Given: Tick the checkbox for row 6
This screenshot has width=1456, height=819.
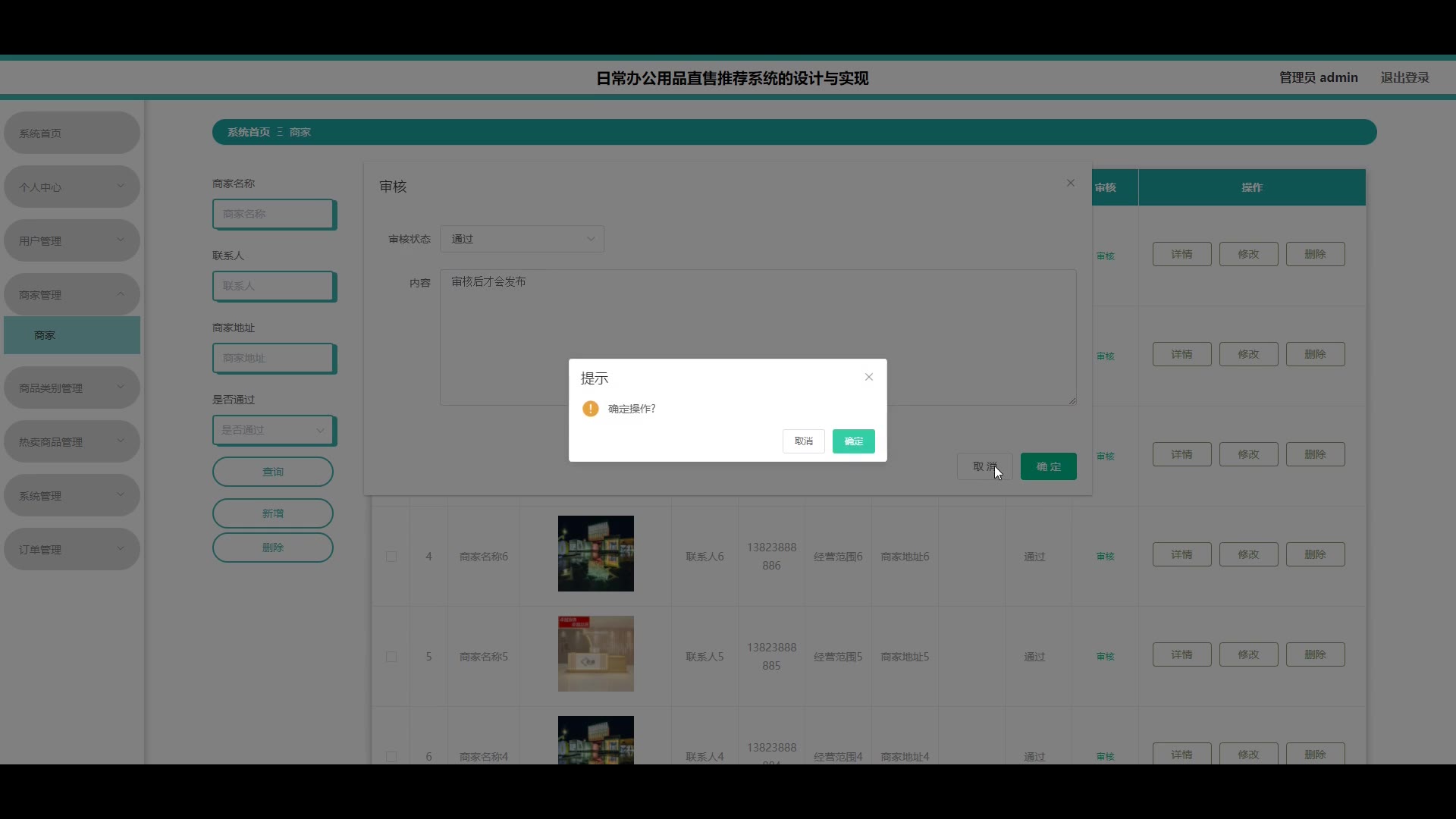Looking at the screenshot, I should click(391, 756).
